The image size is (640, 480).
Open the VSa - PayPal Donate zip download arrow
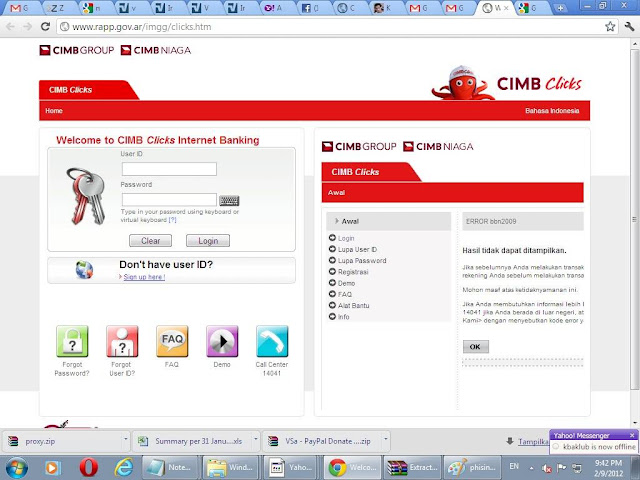coord(385,440)
